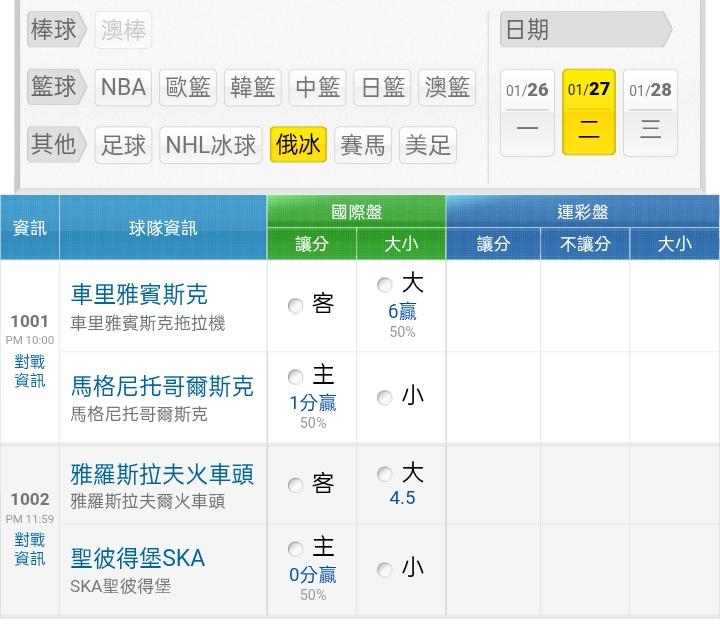Choose 小 over/under for game 1001
Image resolution: width=720 pixels, height=629 pixels.
click(x=385, y=398)
